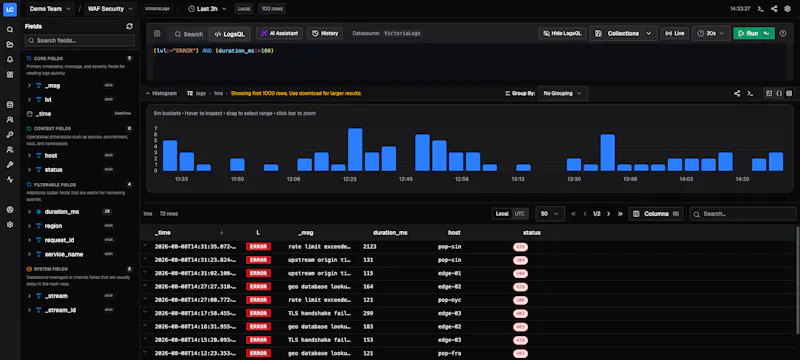The height and width of the screenshot is (360, 800).
Task: Open the No Grouping dropdown
Action: click(x=563, y=93)
